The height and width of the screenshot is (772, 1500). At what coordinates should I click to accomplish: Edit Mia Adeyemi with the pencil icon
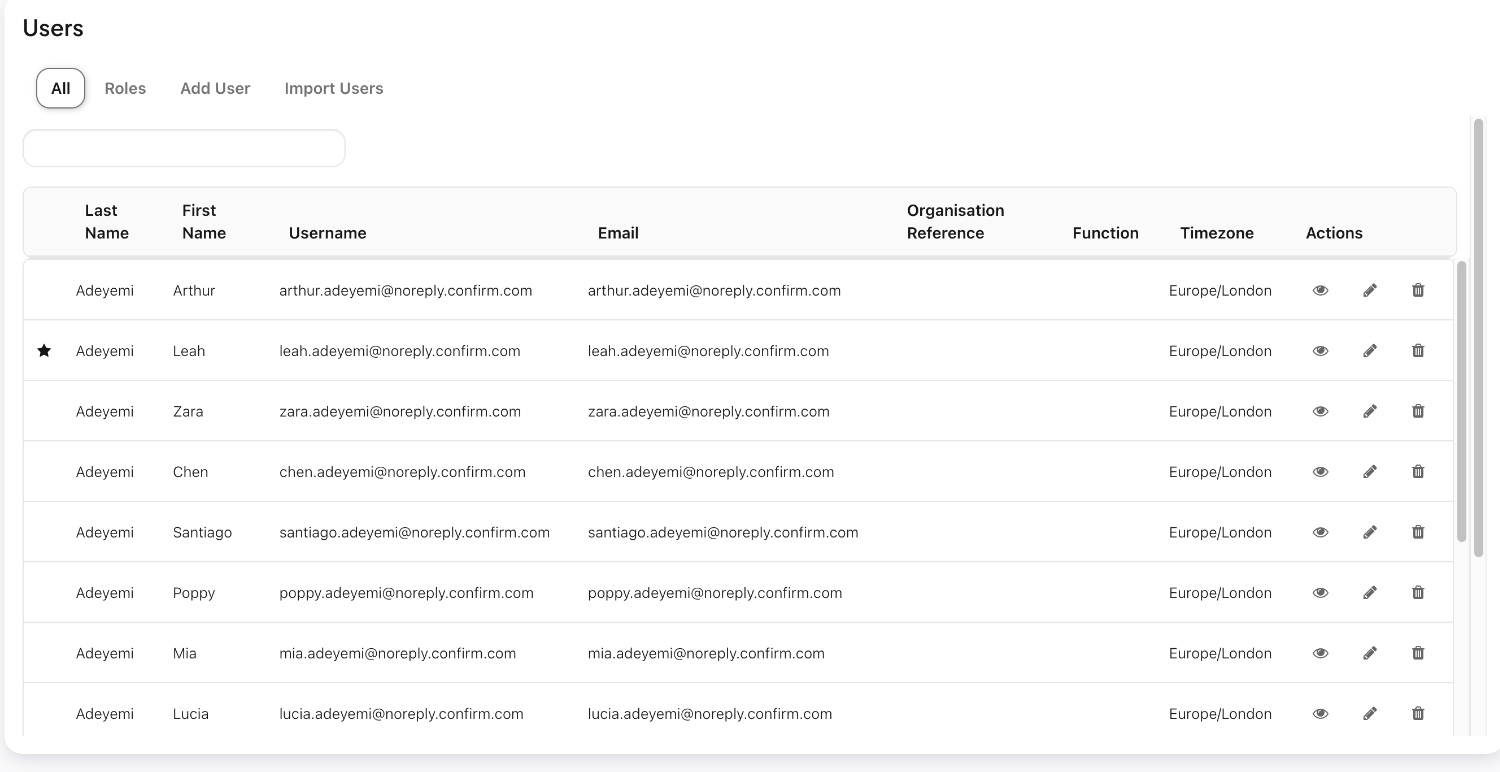1370,654
